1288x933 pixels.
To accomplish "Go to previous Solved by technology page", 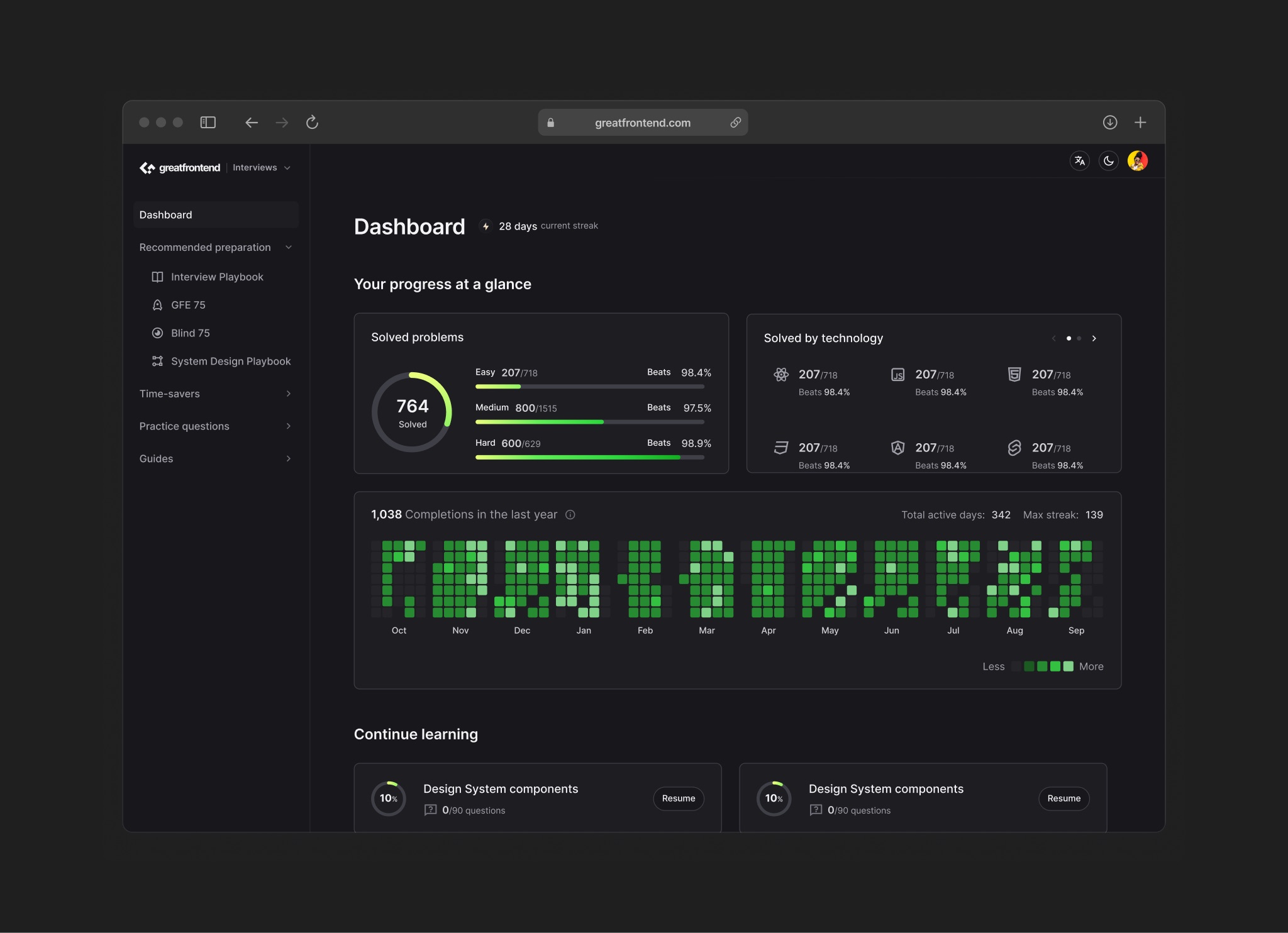I will [x=1053, y=338].
